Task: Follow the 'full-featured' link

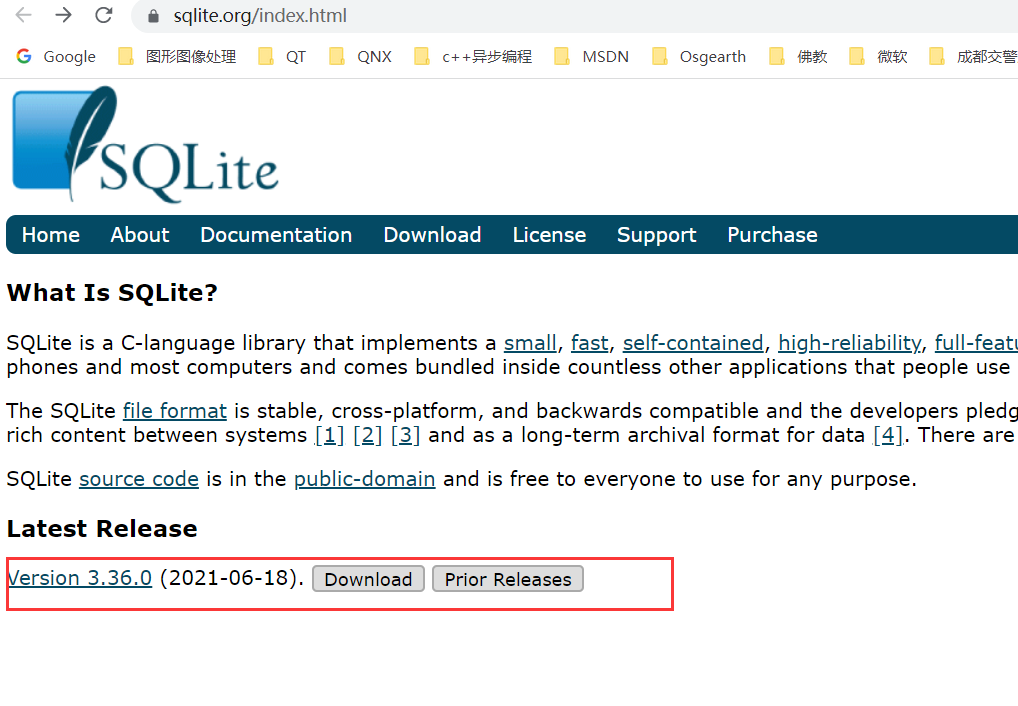Action: [x=976, y=343]
